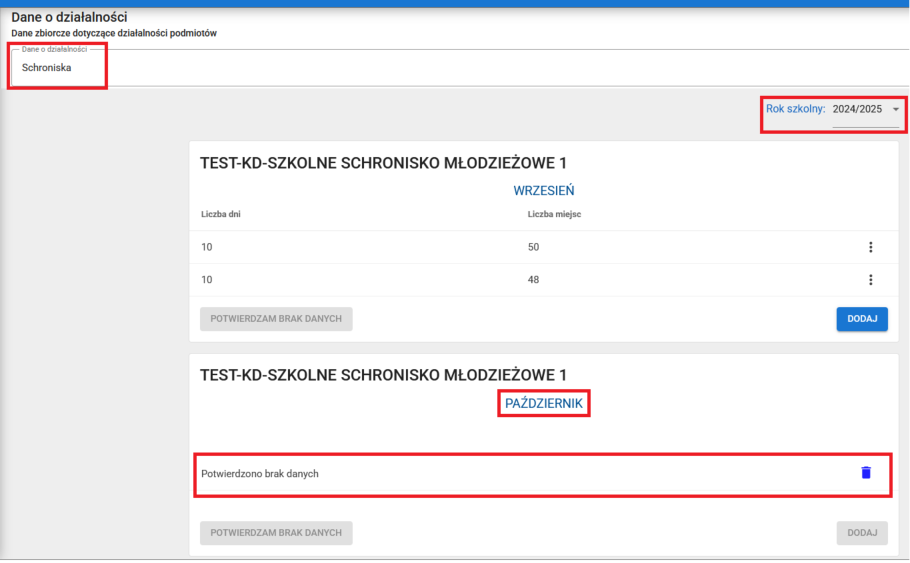
Task: Click the shelter name title above PAŹDZIERNIK
Action: tap(383, 375)
